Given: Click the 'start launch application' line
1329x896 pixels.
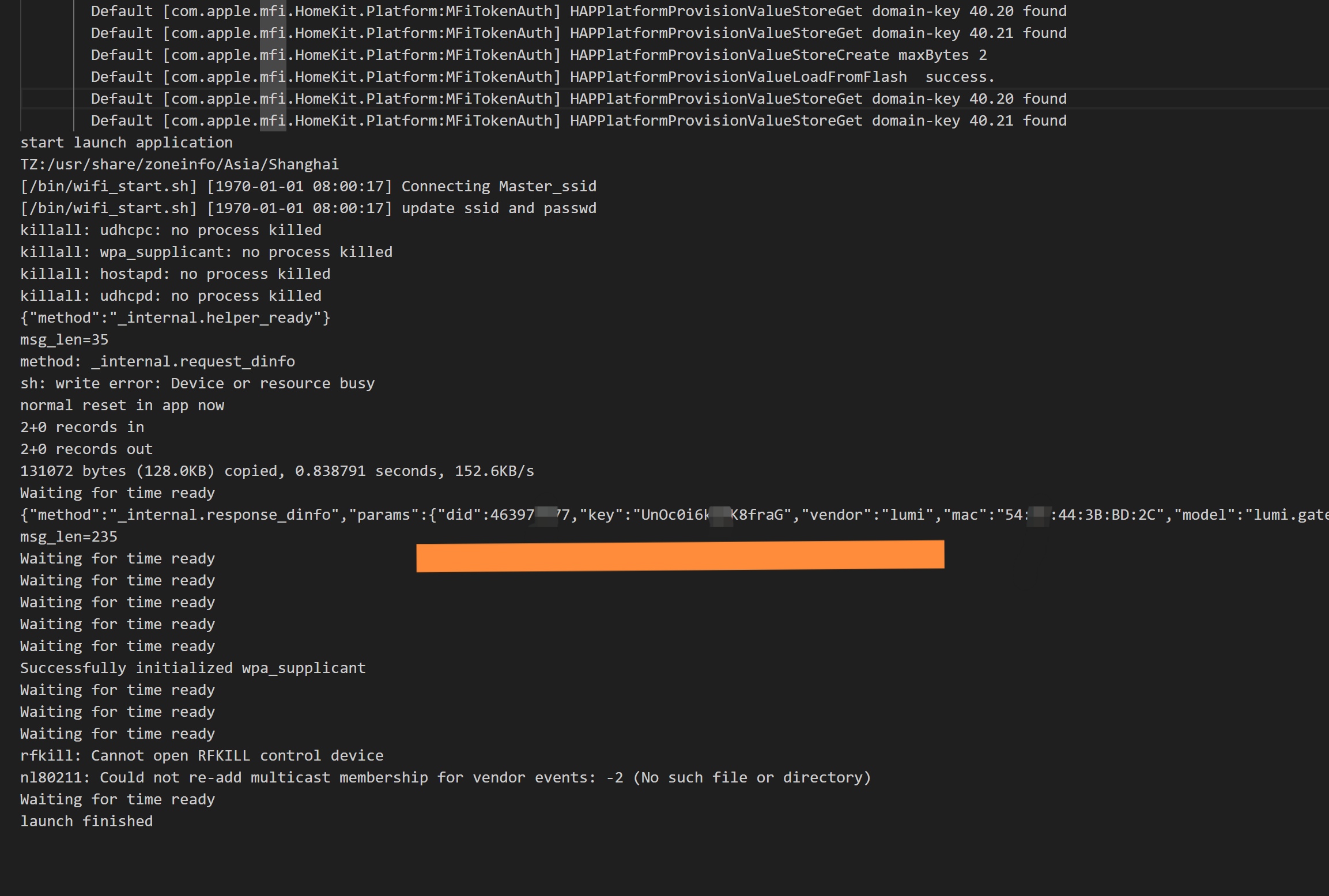Looking at the screenshot, I should click(x=126, y=142).
